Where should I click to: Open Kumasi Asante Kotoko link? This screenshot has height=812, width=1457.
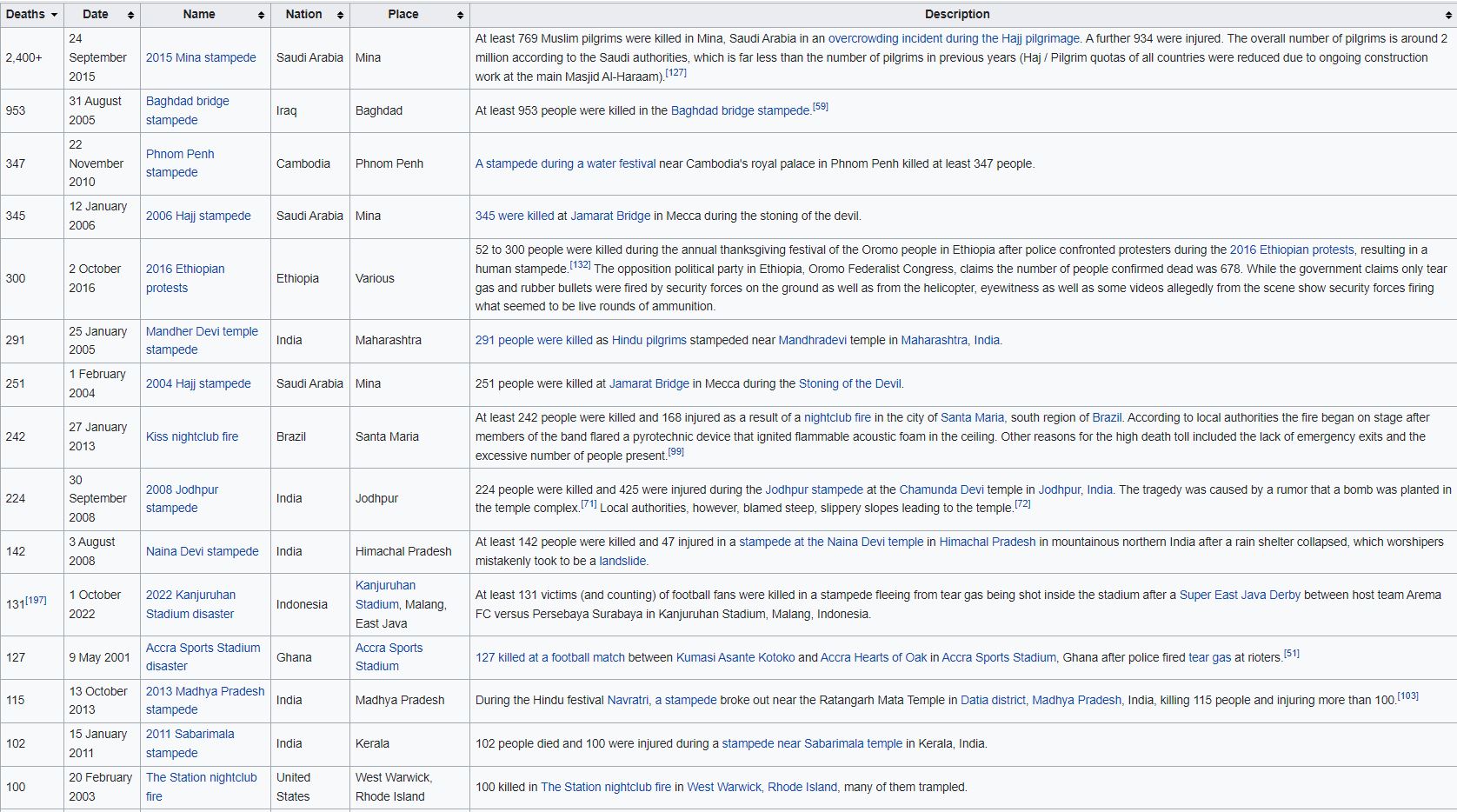735,657
